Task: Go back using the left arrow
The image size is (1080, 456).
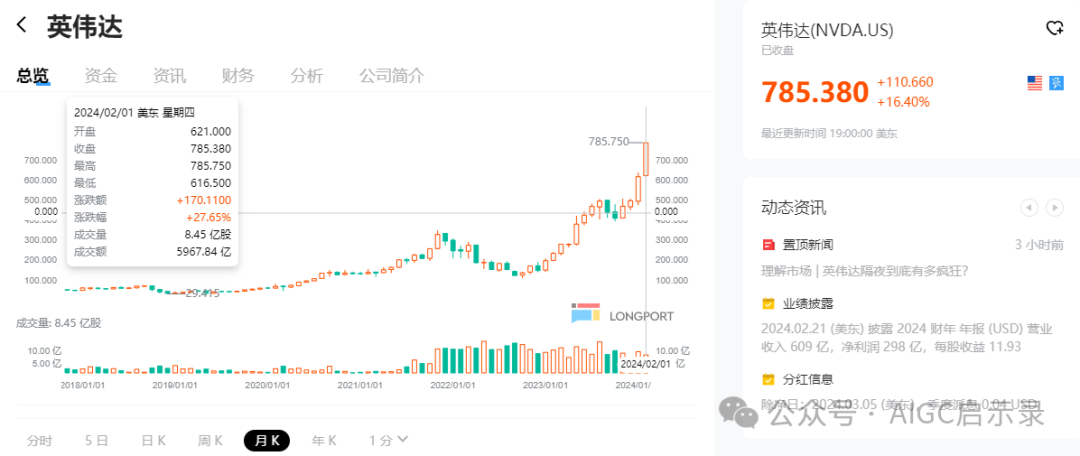Action: [22, 25]
